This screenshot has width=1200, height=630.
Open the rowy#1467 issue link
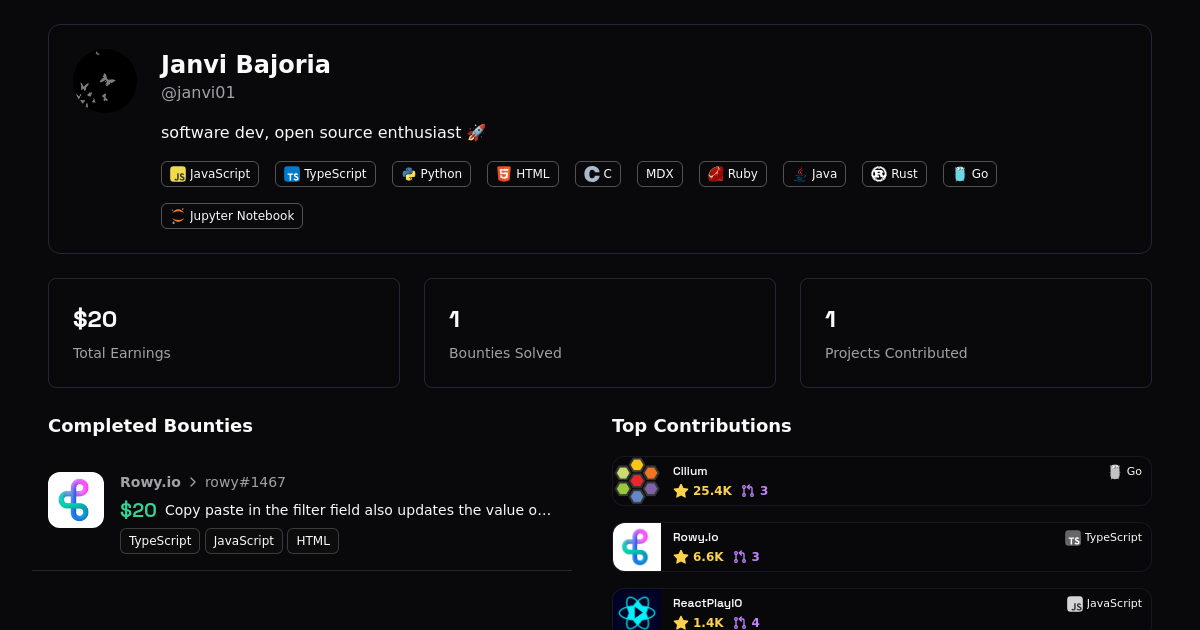pyautogui.click(x=245, y=482)
